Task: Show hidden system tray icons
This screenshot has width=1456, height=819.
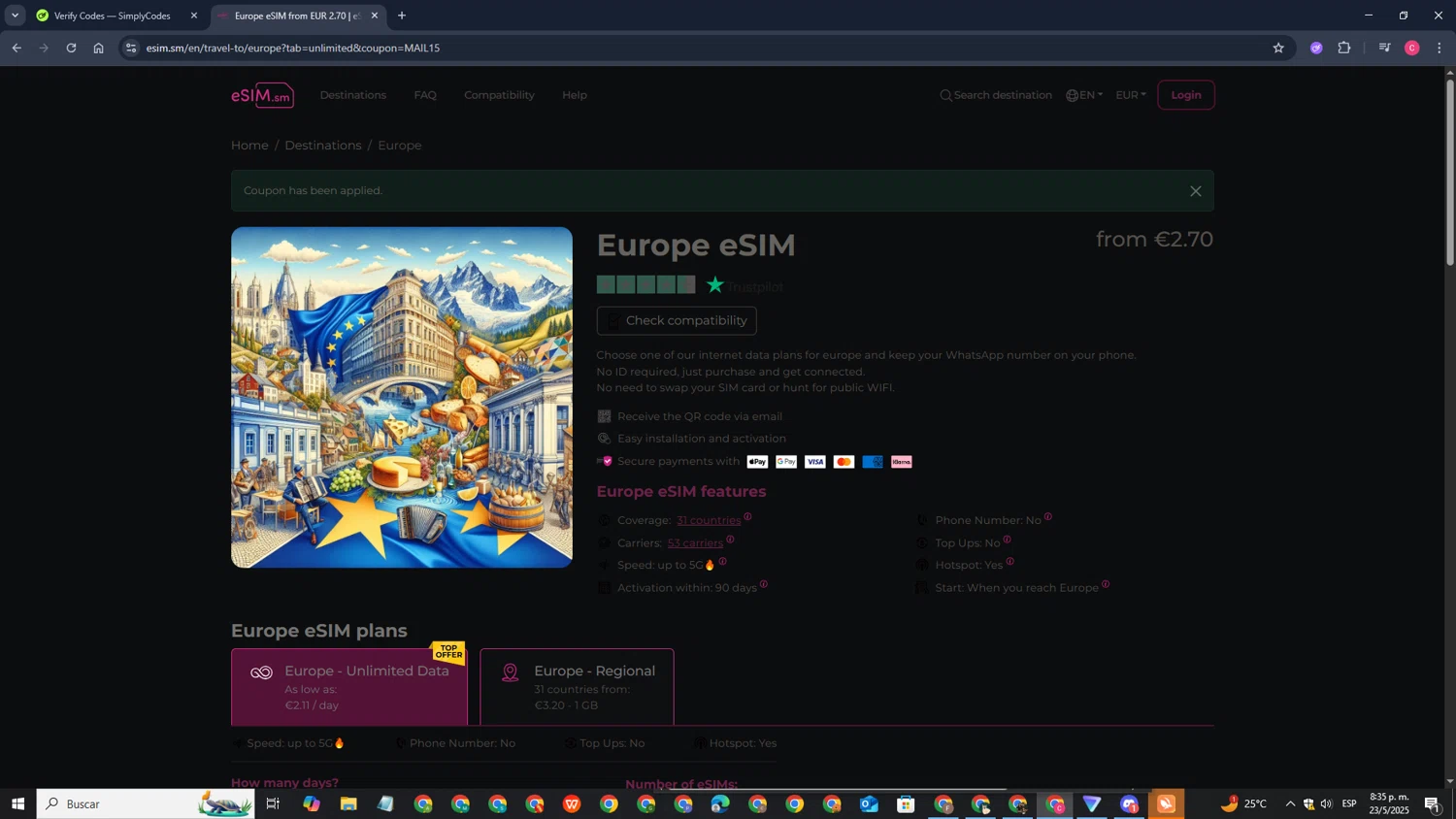Action: coord(1290,803)
